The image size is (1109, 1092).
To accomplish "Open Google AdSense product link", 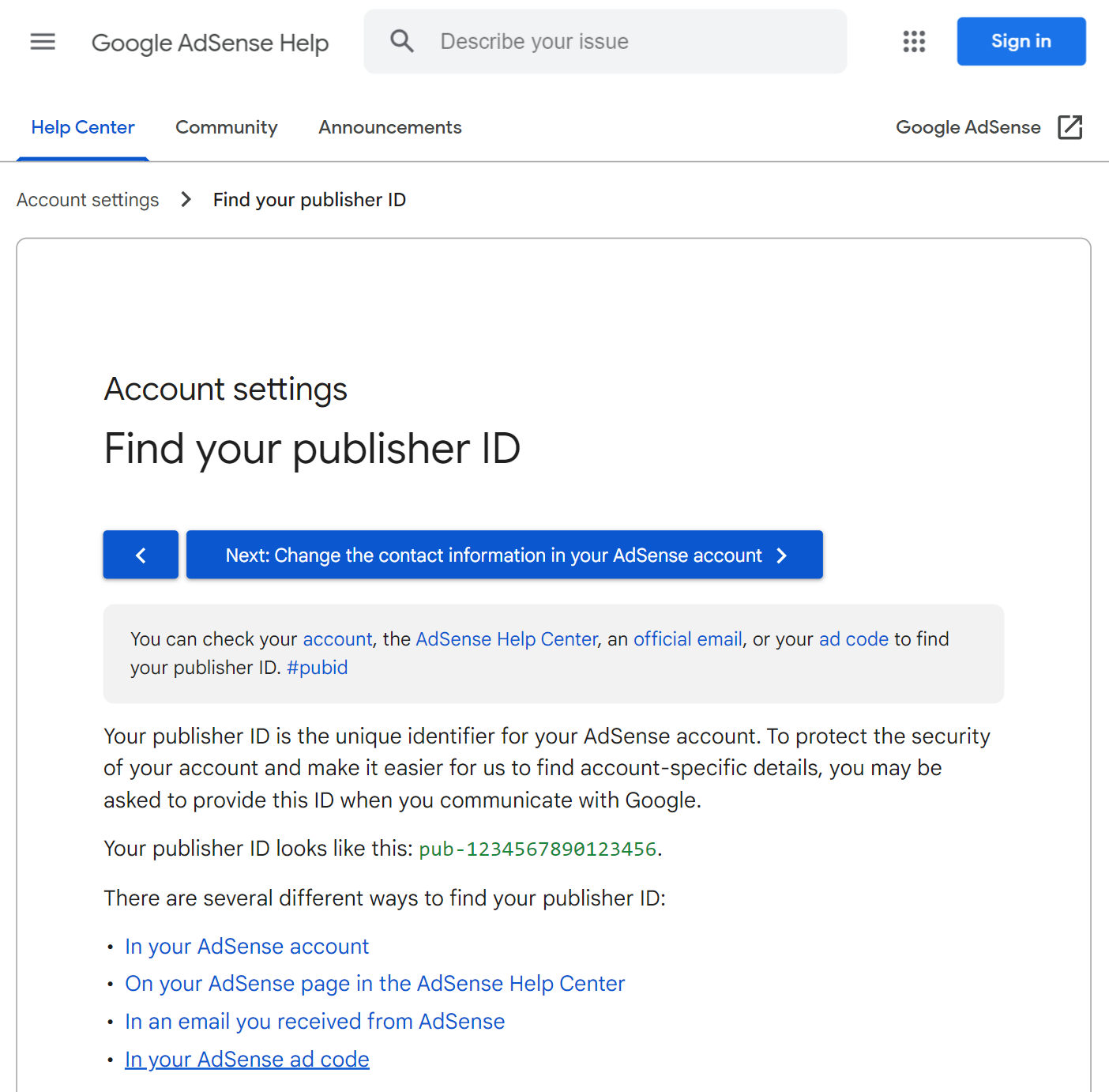I will tap(968, 127).
